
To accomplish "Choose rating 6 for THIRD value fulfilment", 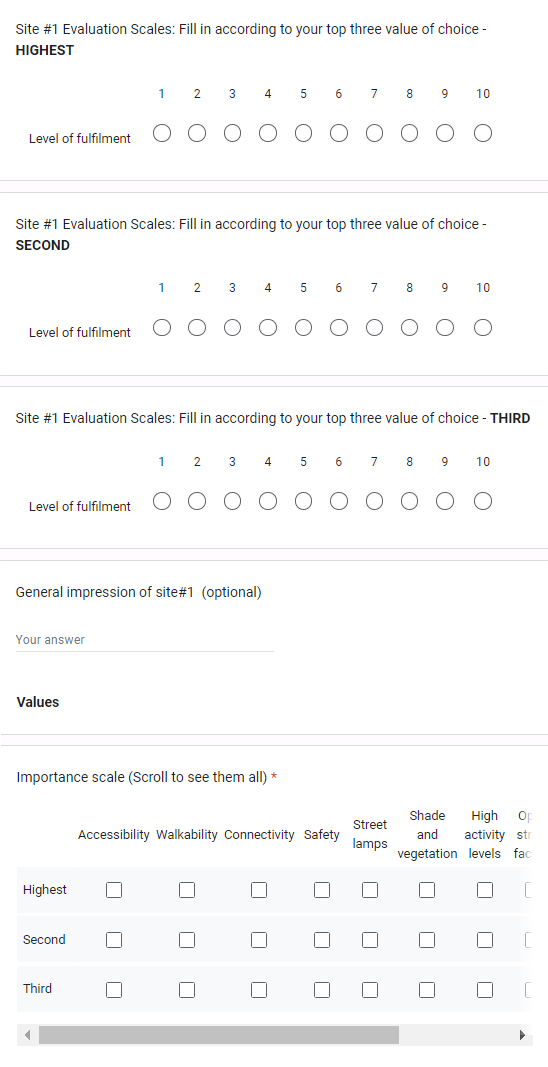I will click(338, 502).
